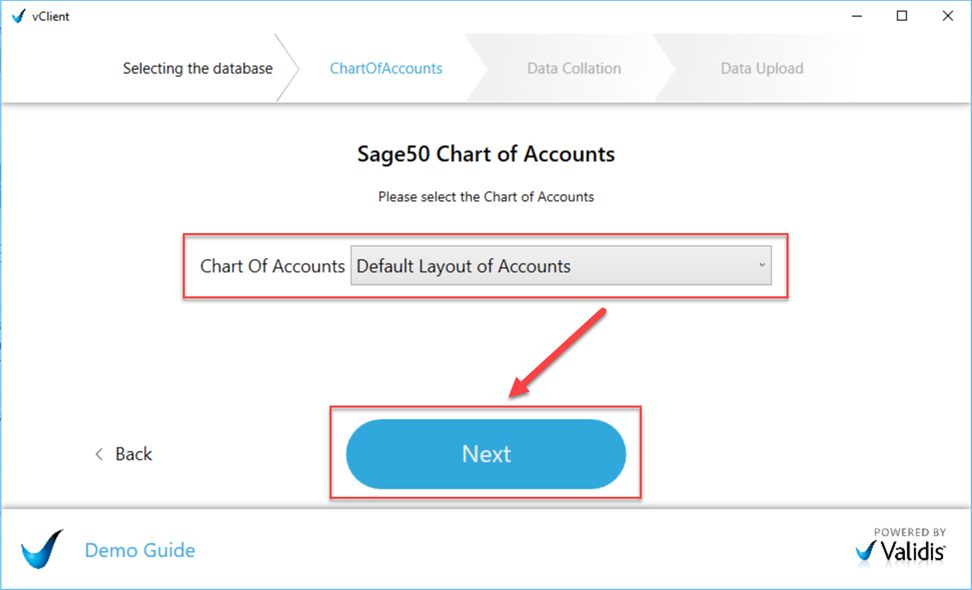972x590 pixels.
Task: Open the Demo Guide
Action: (139, 550)
